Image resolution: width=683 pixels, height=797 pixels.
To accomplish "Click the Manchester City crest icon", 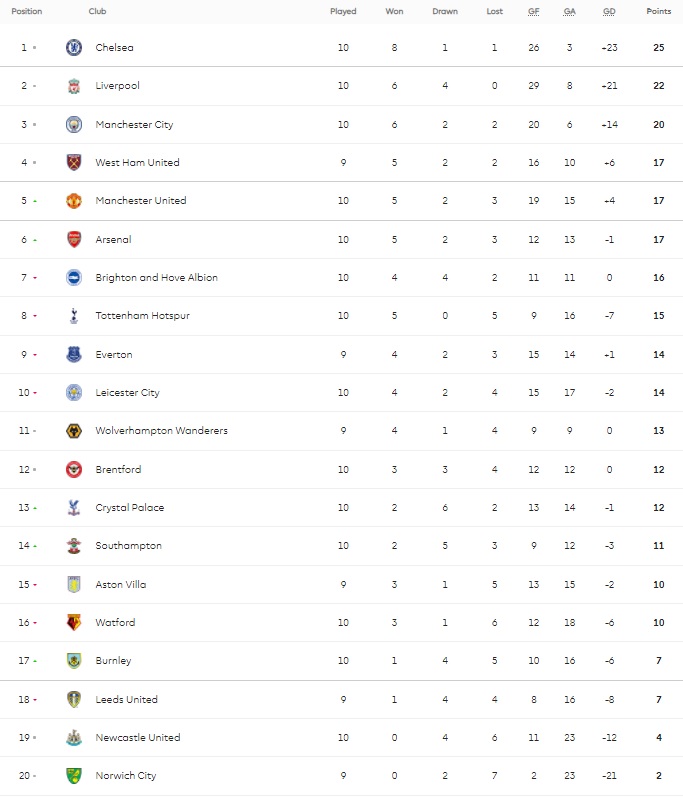I will click(x=73, y=124).
